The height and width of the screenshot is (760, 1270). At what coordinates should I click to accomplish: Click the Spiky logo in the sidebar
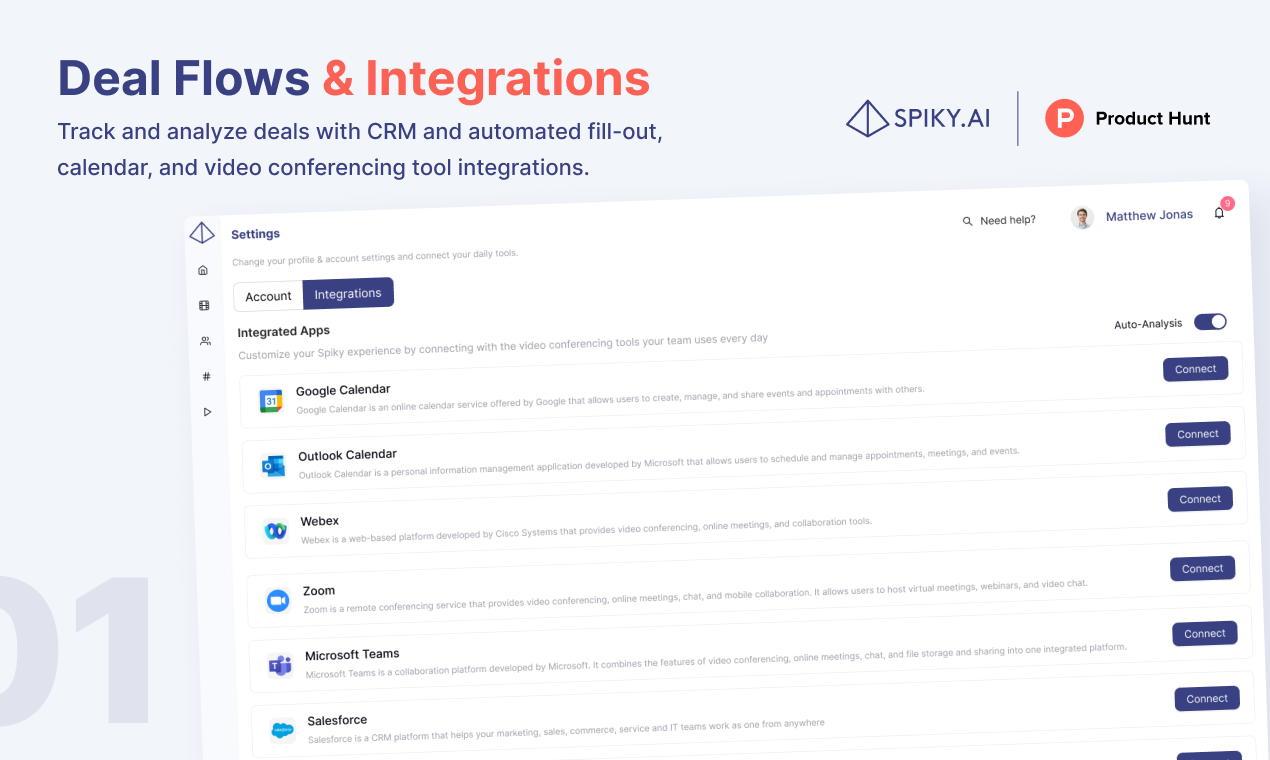(202, 233)
